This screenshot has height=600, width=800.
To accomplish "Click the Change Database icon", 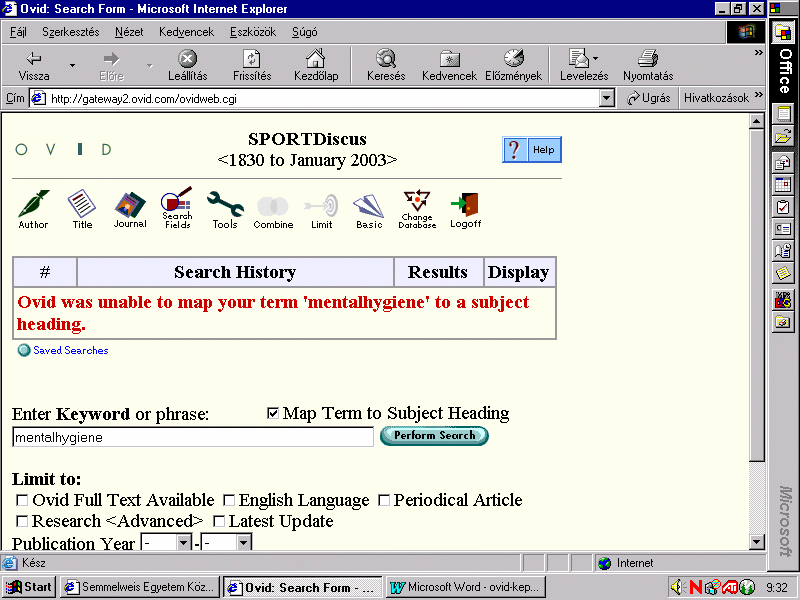I will (417, 209).
